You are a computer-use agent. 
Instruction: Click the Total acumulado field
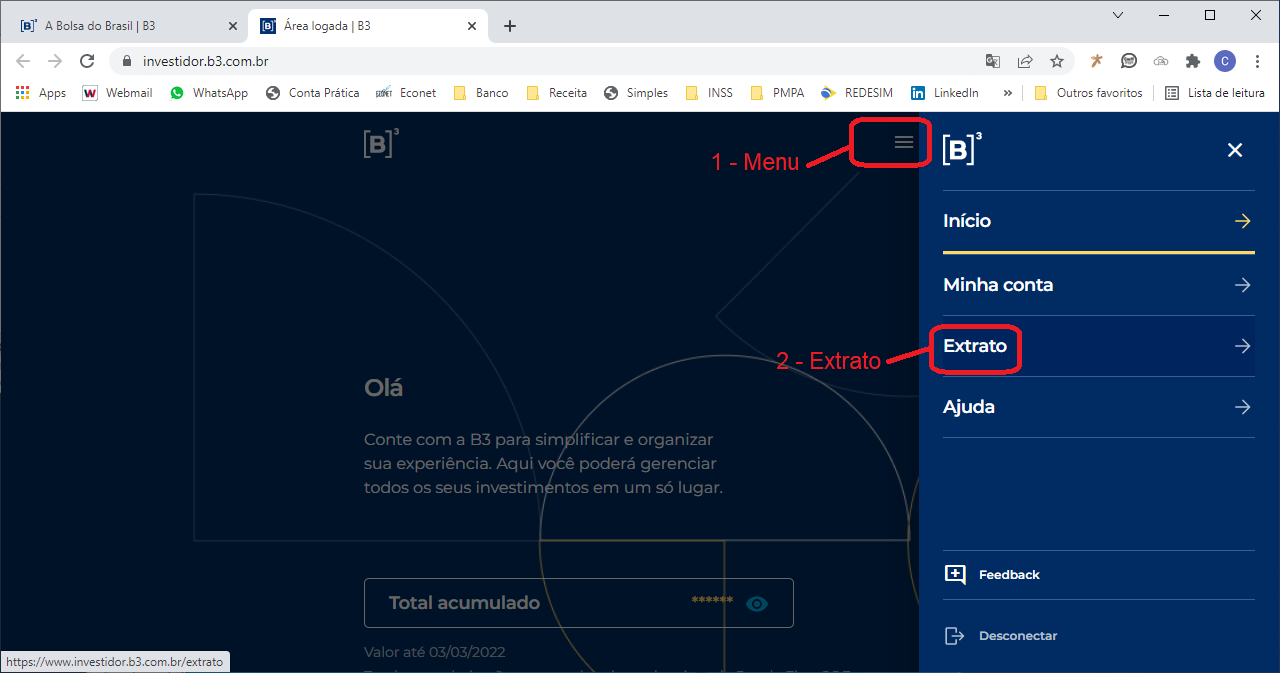pos(579,603)
